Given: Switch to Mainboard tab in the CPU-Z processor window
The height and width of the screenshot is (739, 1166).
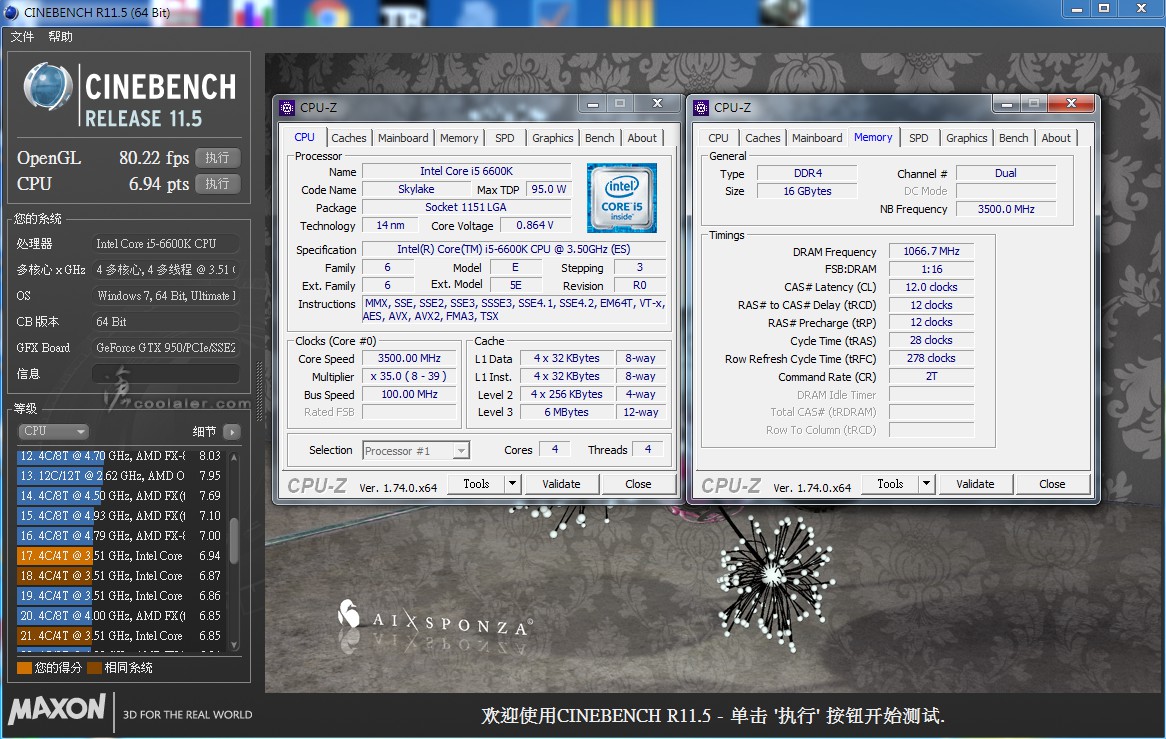Looking at the screenshot, I should [403, 138].
